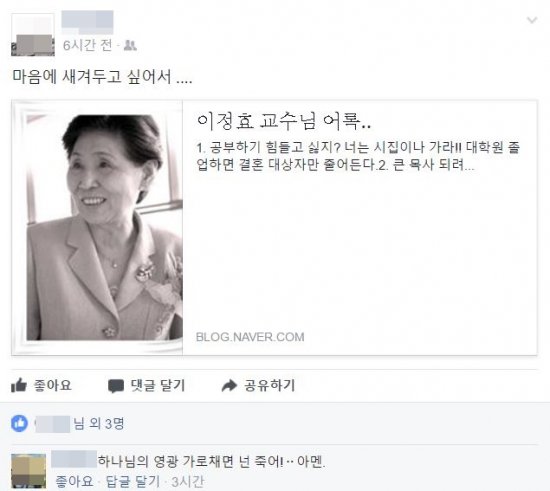550x491 pixels.
Task: Click the blue like reaction icon
Action: 19,423
